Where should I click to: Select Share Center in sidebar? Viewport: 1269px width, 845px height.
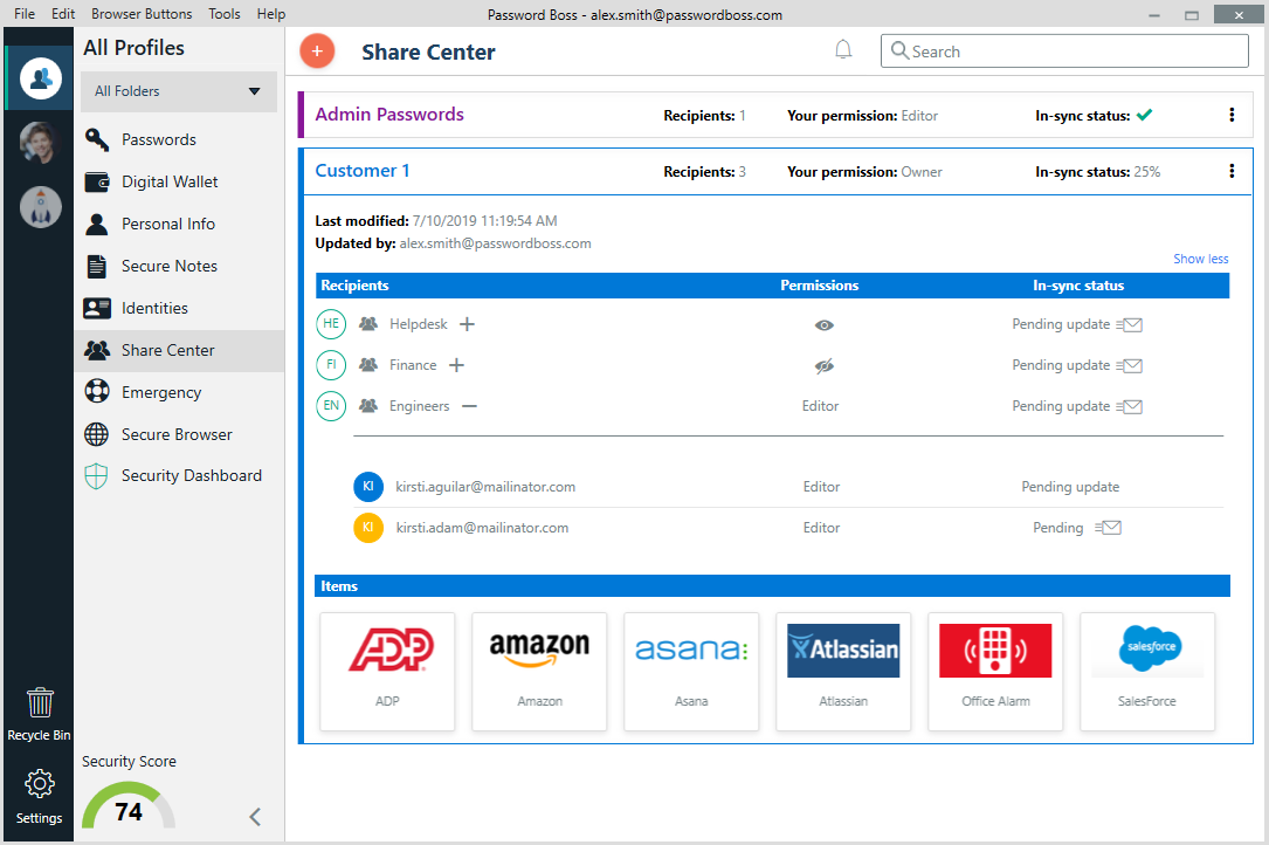tap(179, 350)
